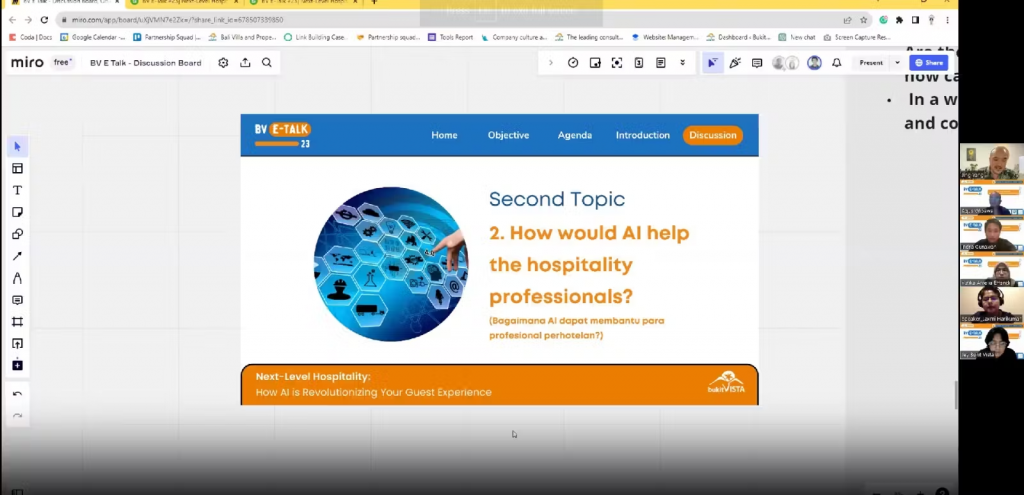1024x495 pixels.
Task: Select the Sticky note tool
Action: pos(18,212)
